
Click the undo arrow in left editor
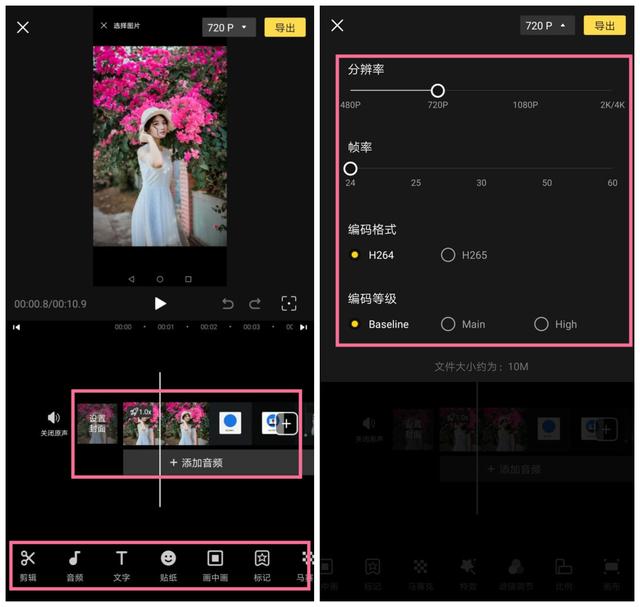[x=228, y=304]
